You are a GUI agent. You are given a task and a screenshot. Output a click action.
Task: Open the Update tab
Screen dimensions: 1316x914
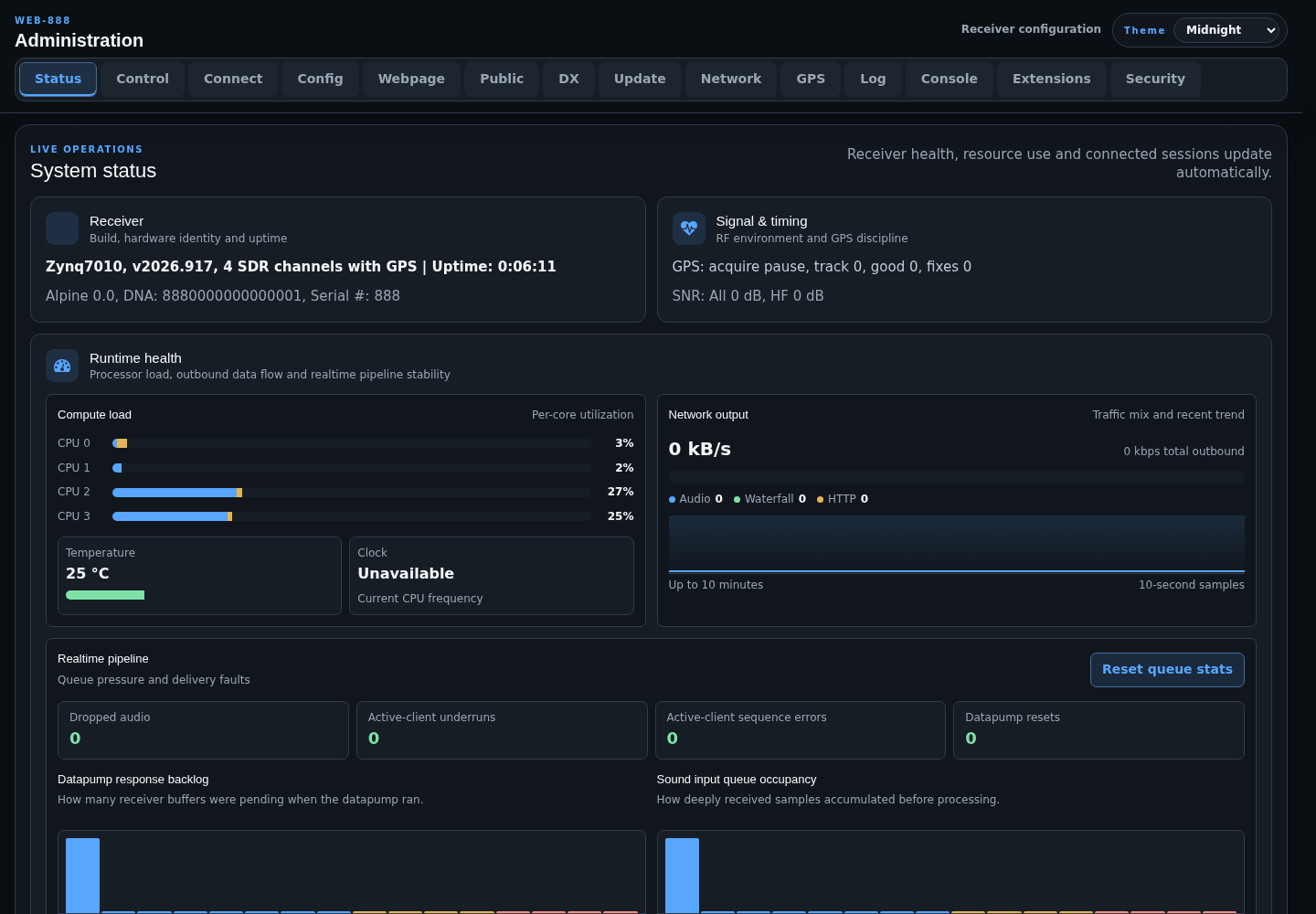point(640,80)
